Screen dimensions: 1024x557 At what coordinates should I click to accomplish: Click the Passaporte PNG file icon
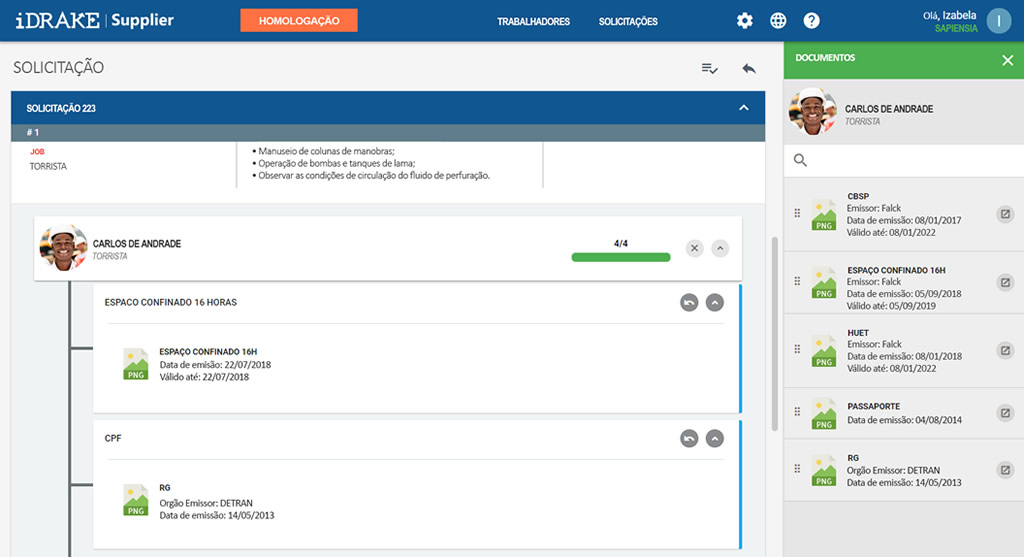point(824,414)
